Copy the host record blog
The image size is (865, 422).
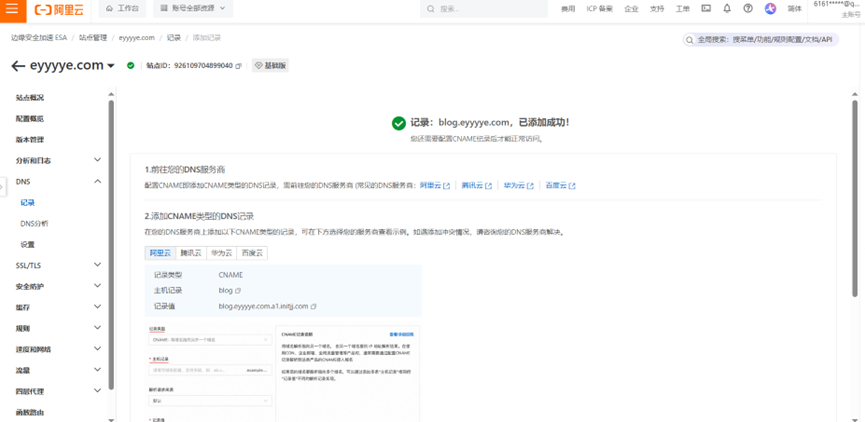click(238, 290)
